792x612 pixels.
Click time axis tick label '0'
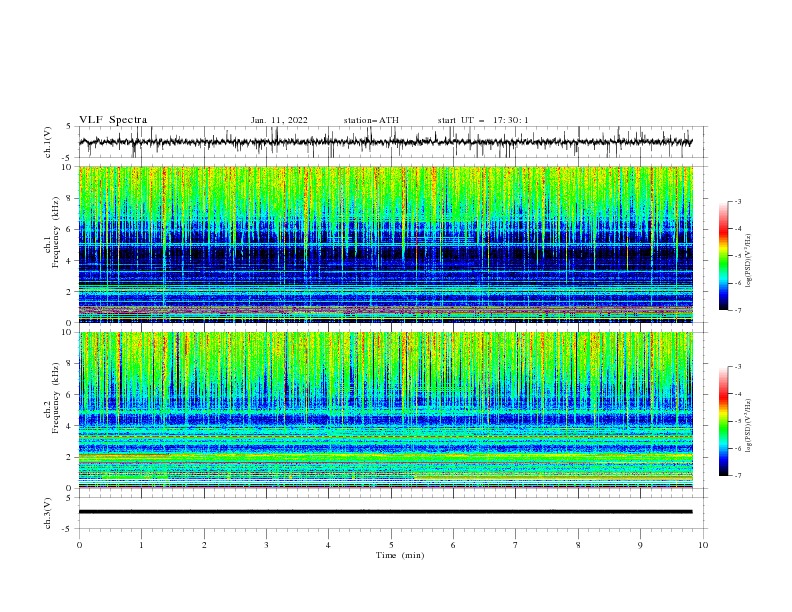point(79,545)
